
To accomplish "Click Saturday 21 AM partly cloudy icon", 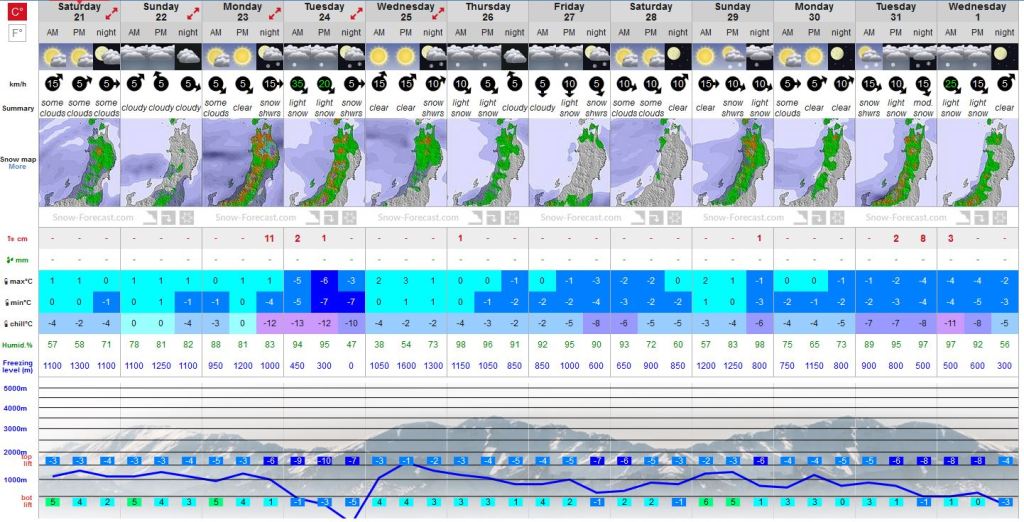I will [x=52, y=56].
